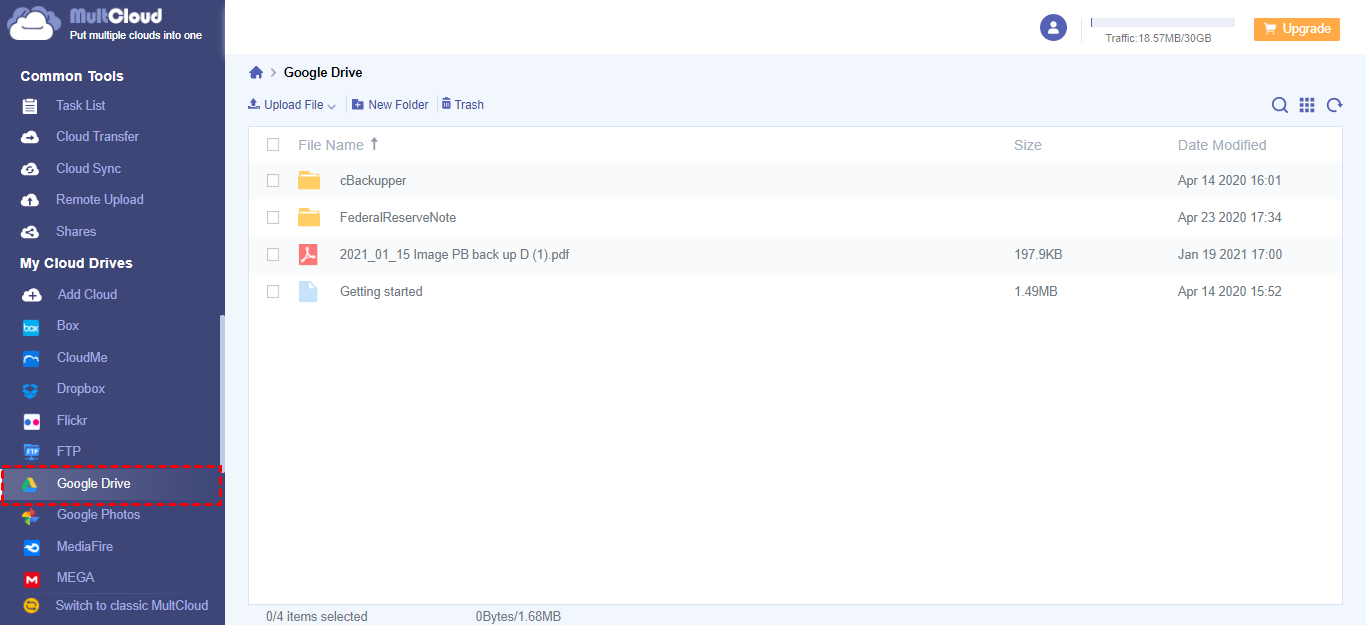
Task: Select MEGA drive label
Action: [76, 577]
